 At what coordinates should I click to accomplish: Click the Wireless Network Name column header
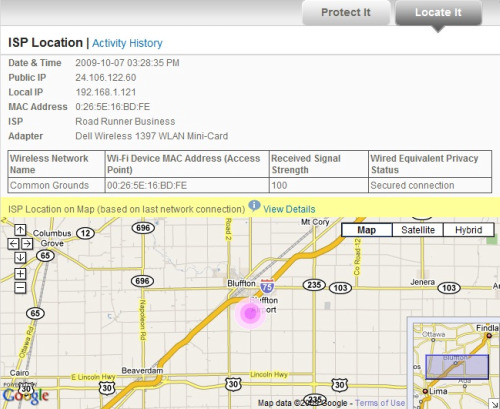56,164
